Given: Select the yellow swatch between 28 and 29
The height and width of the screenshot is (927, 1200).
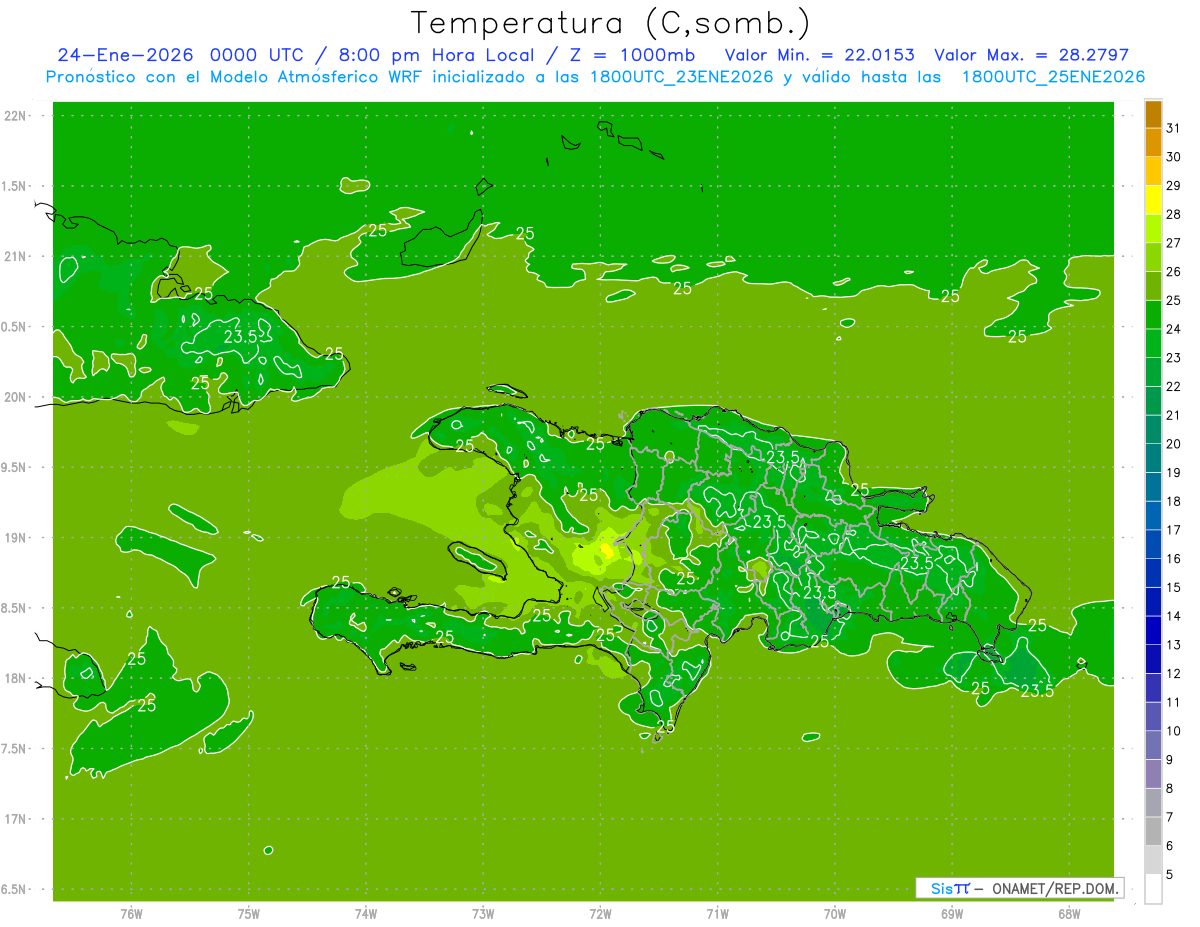Looking at the screenshot, I should [x=1153, y=200].
